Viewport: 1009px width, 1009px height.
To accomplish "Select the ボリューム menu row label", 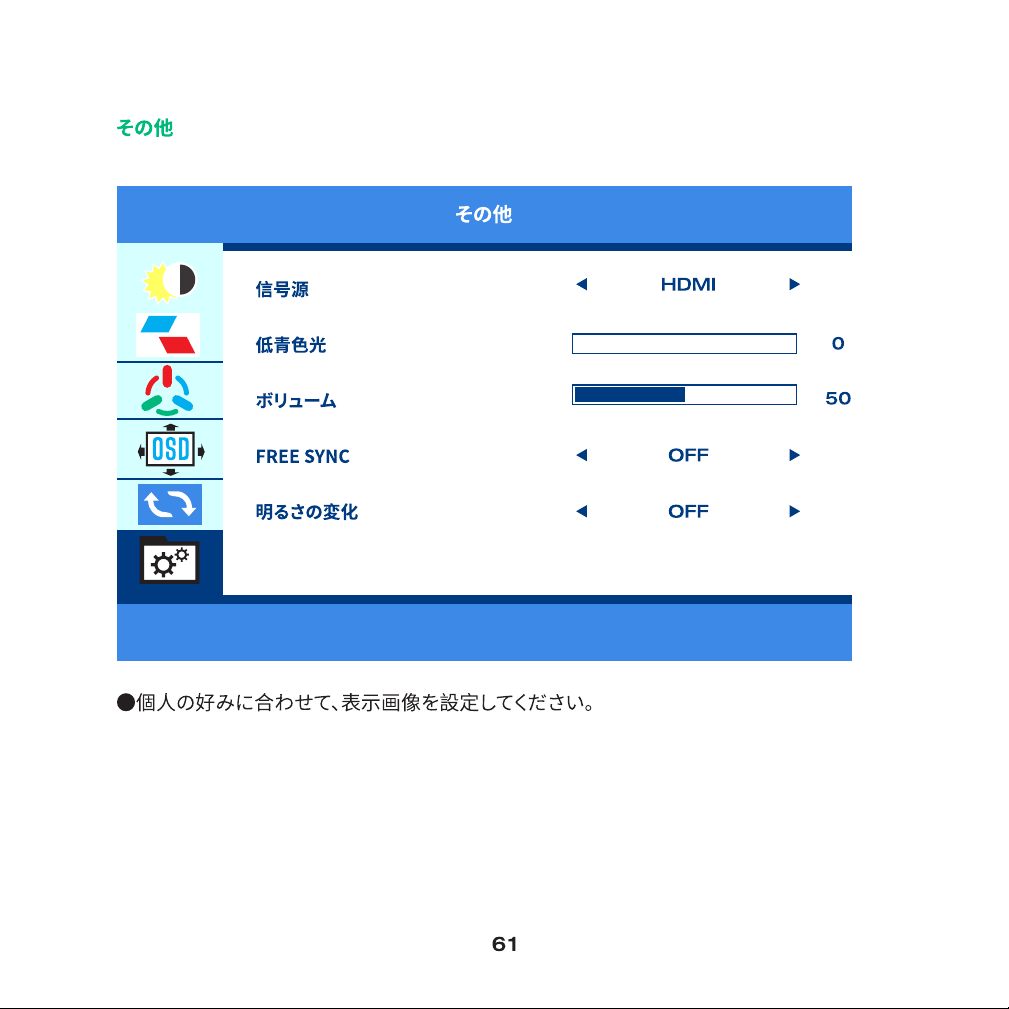I will pyautogui.click(x=296, y=401).
